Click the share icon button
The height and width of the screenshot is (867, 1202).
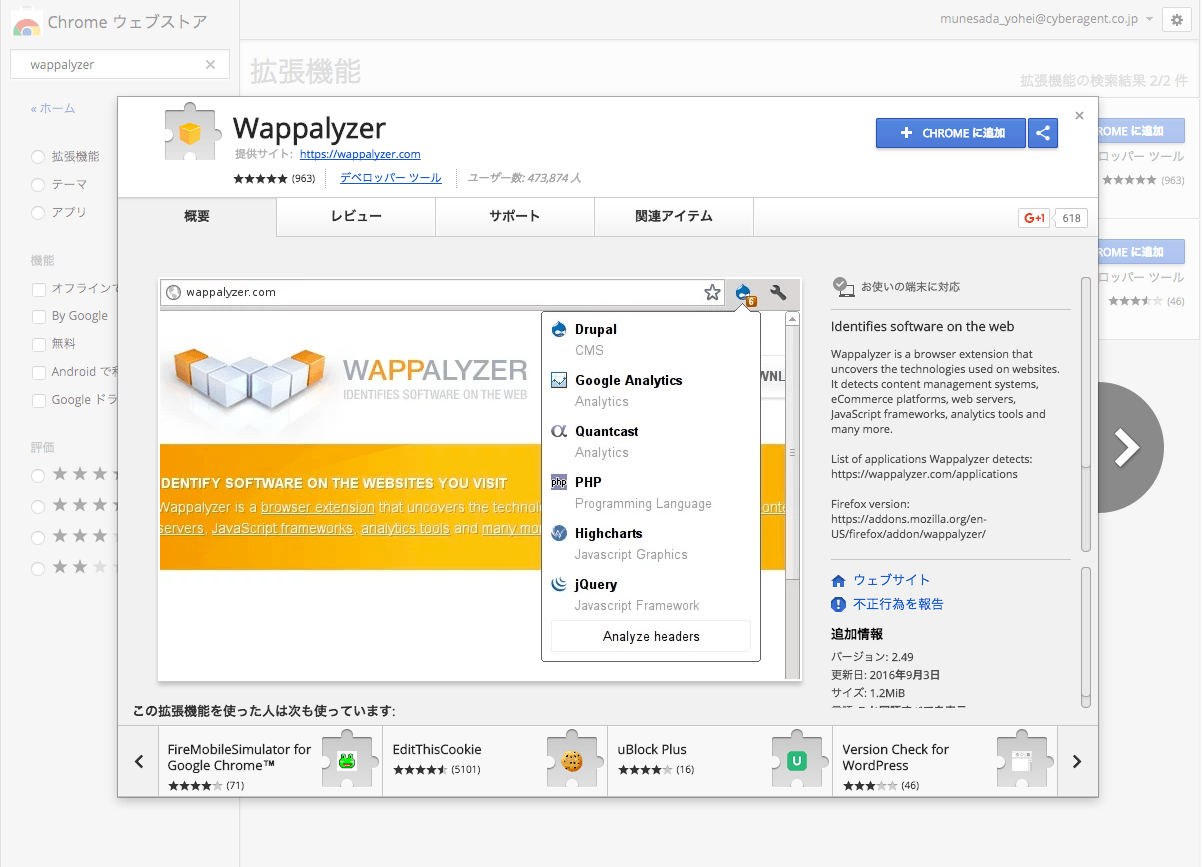pos(1043,133)
